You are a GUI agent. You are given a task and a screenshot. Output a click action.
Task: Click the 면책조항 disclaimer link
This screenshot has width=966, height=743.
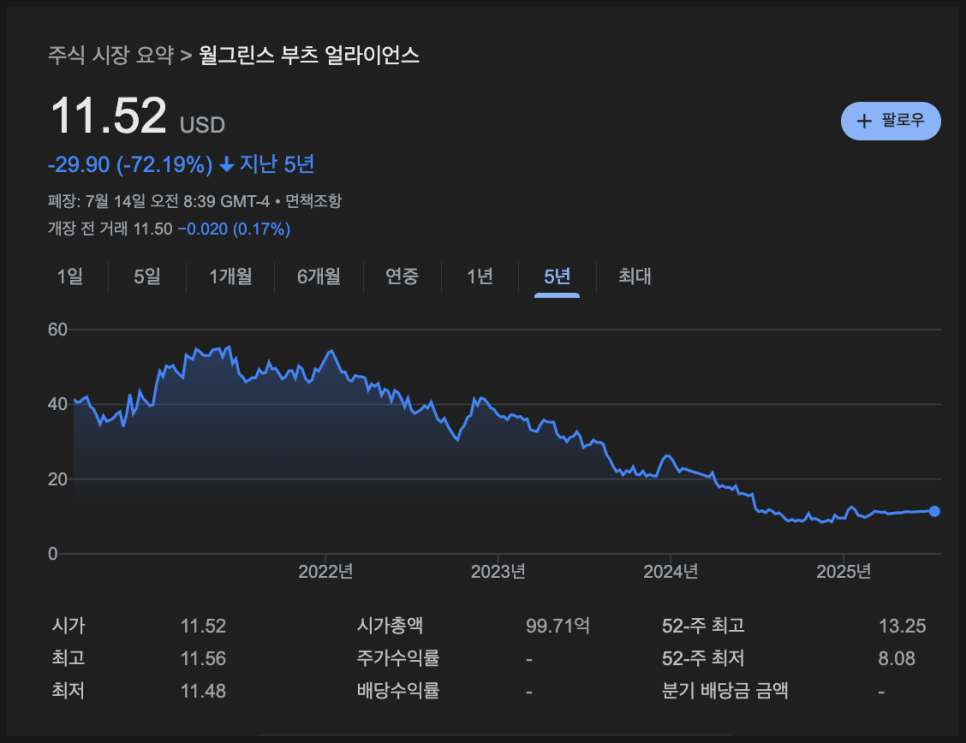(313, 201)
